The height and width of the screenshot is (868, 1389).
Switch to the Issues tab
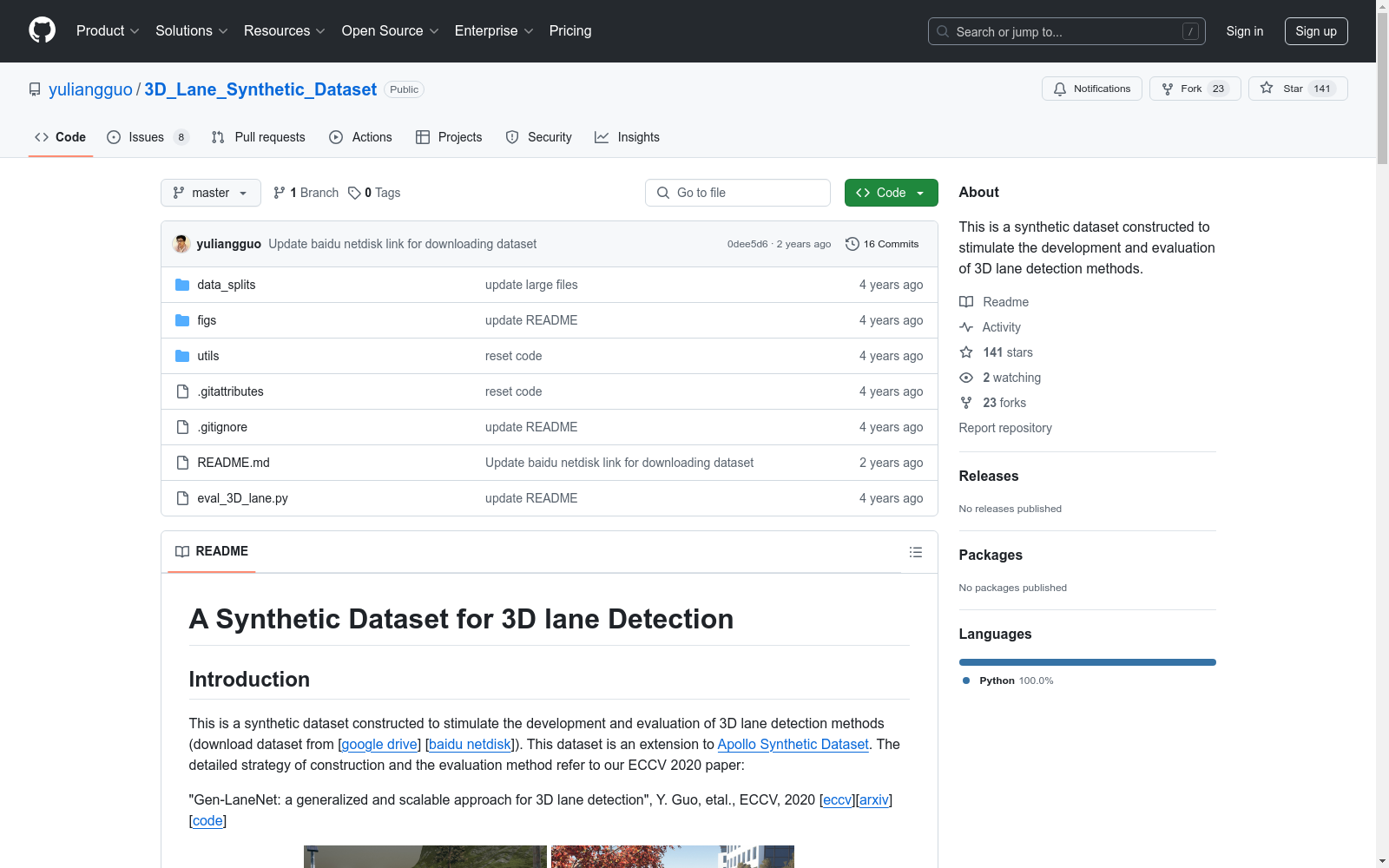point(146,137)
